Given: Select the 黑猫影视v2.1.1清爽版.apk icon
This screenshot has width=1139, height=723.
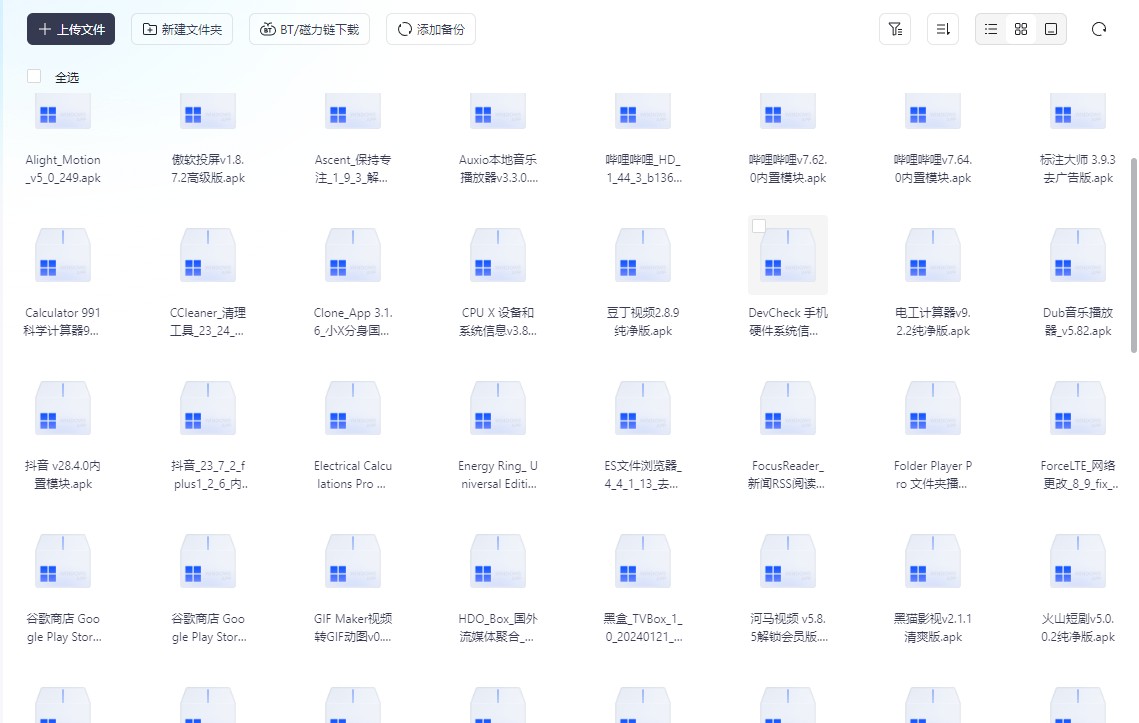Looking at the screenshot, I should point(933,562).
